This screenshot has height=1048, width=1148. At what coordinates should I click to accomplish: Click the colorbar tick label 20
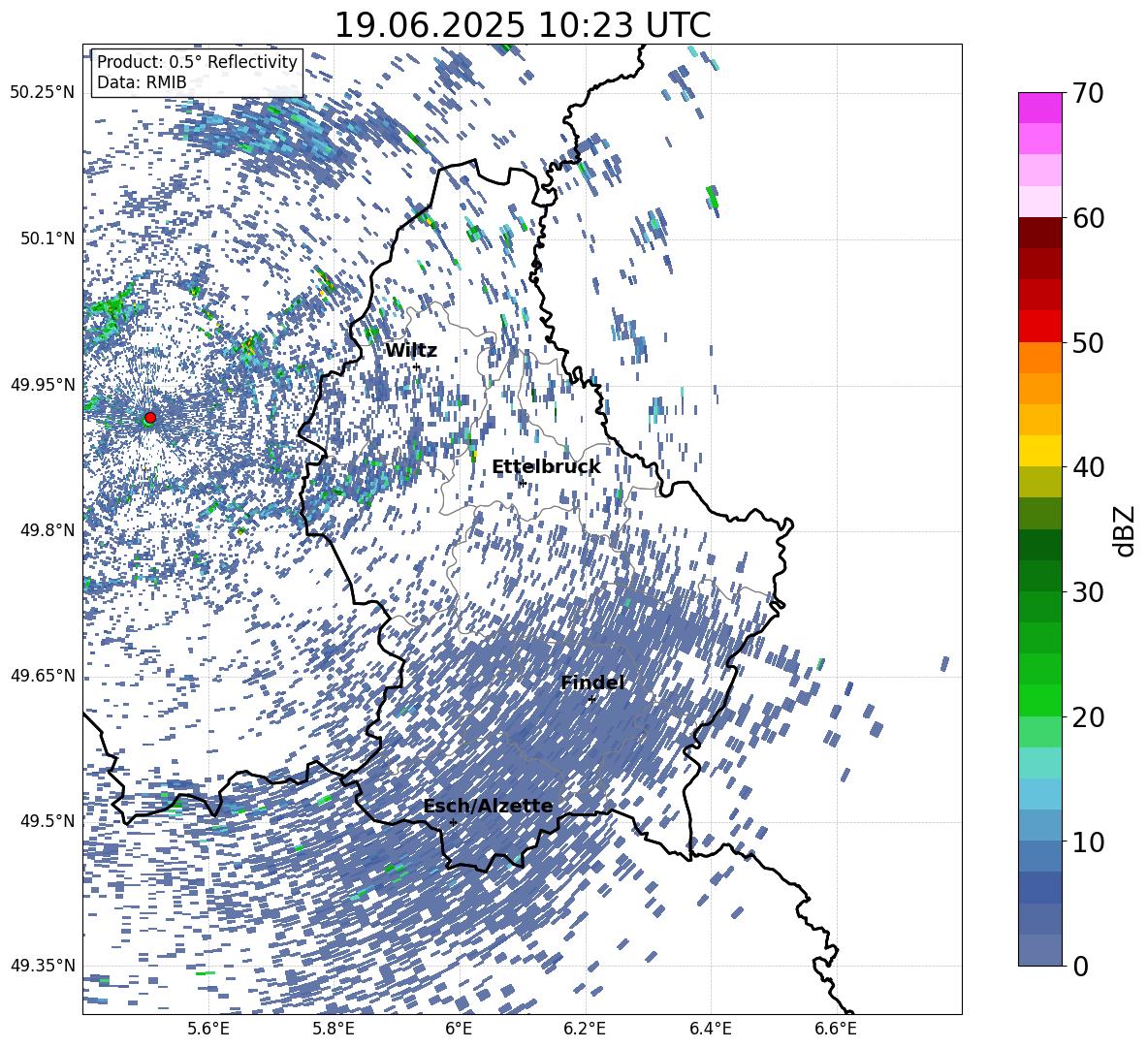tap(1088, 716)
